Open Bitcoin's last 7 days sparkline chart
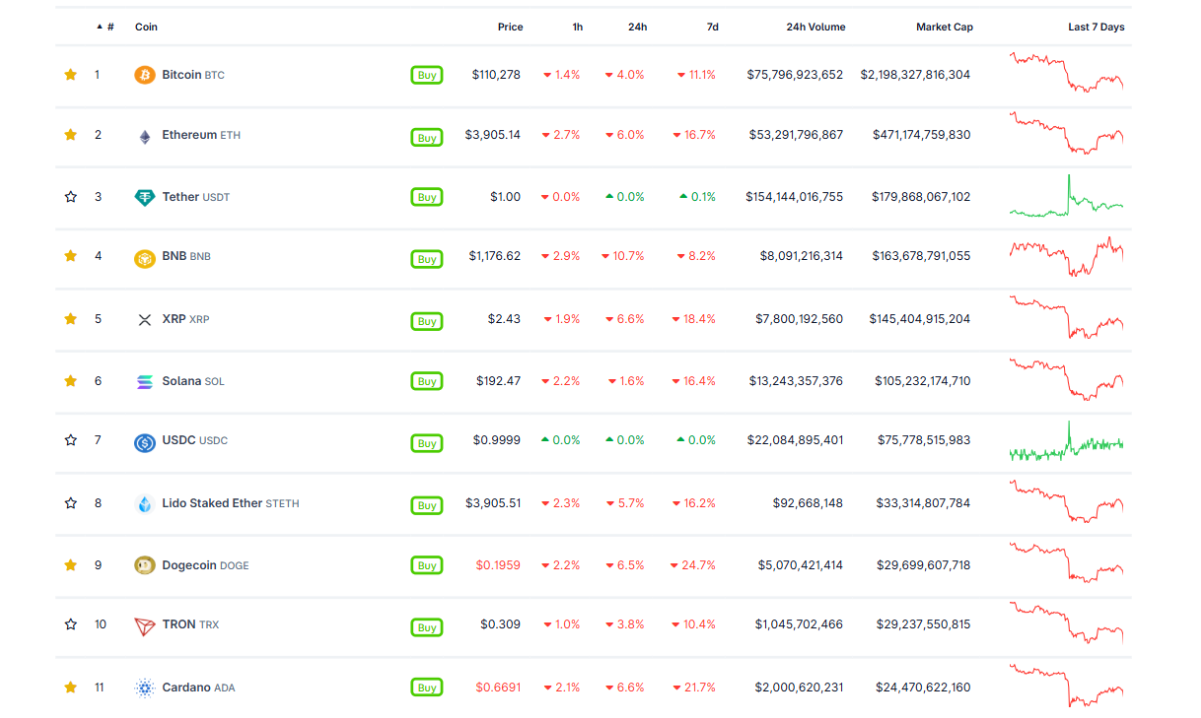 click(1066, 73)
